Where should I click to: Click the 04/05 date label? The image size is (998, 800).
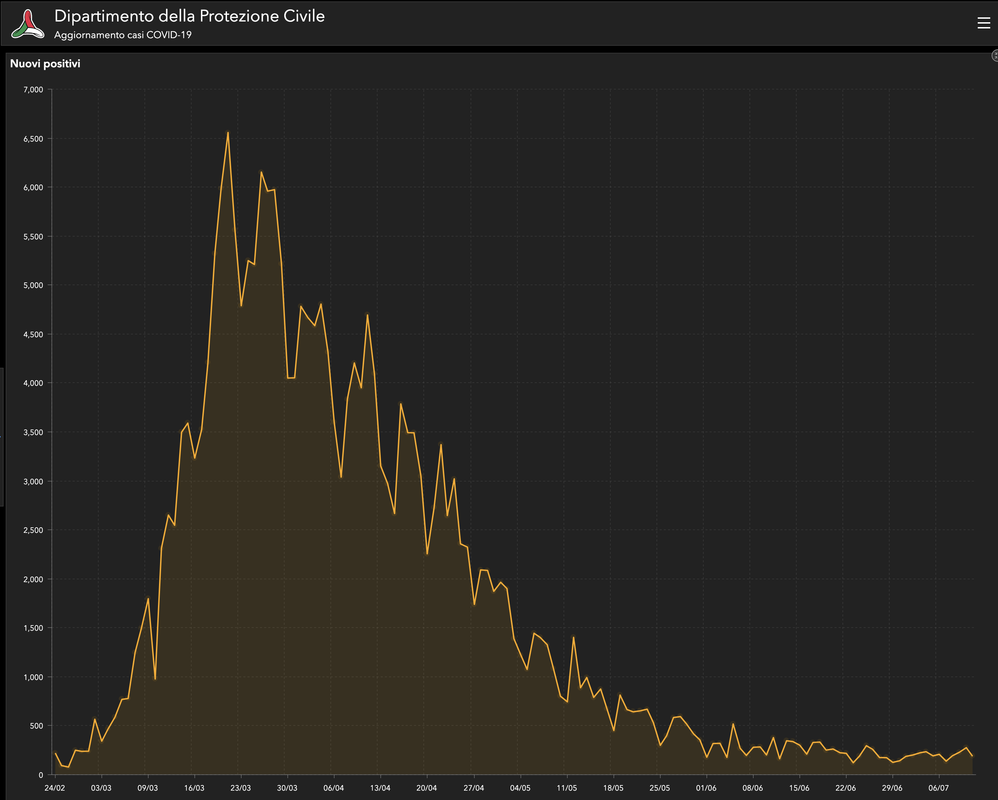[x=520, y=788]
